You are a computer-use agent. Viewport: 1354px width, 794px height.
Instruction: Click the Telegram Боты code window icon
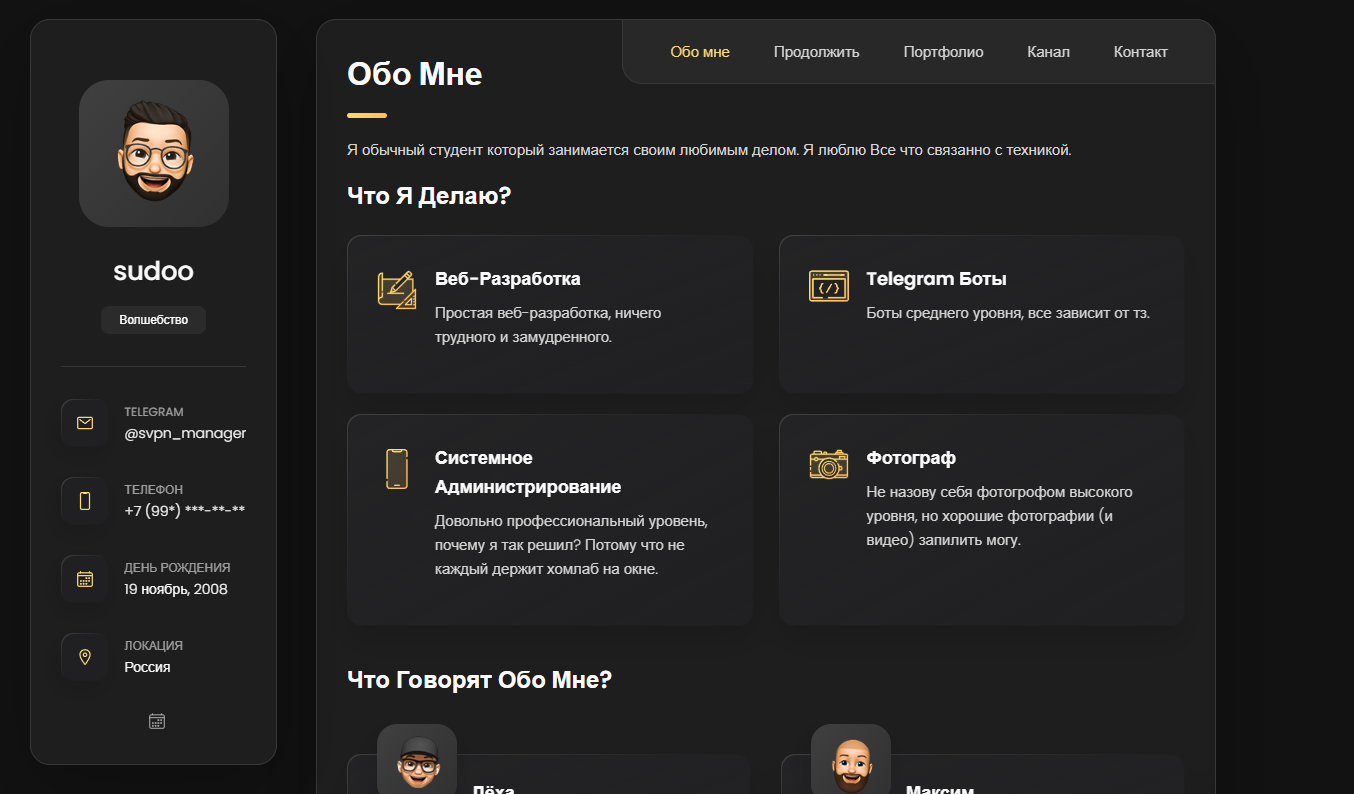(x=828, y=287)
